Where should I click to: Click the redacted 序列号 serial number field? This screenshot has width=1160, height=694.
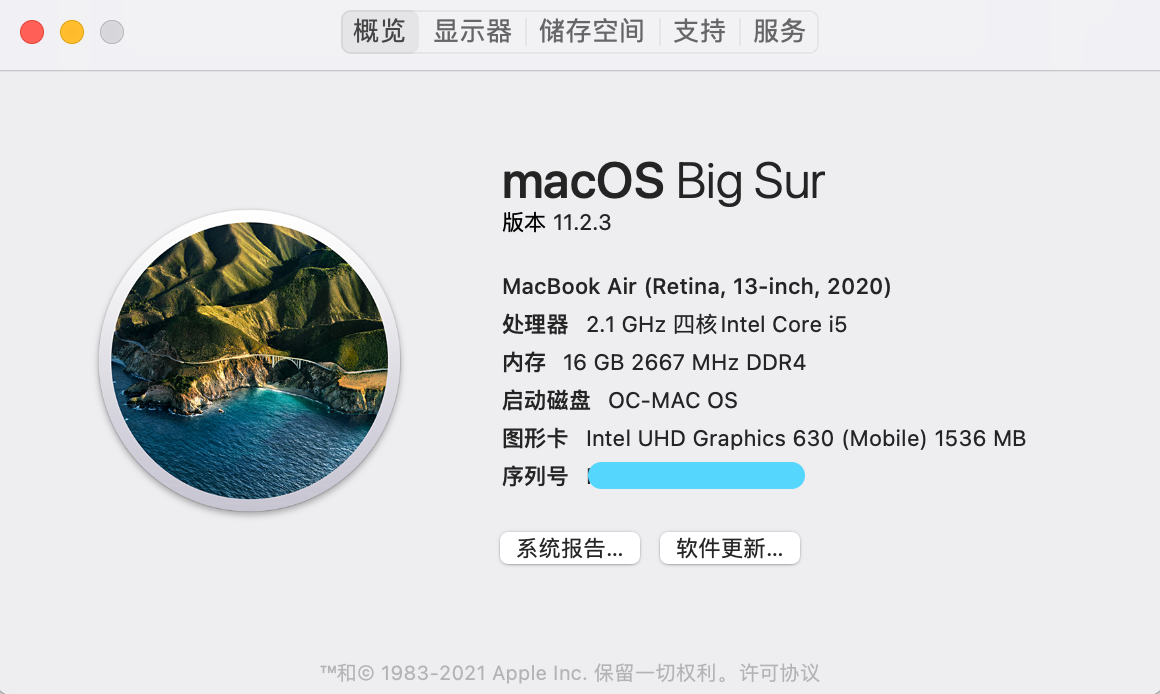click(696, 476)
